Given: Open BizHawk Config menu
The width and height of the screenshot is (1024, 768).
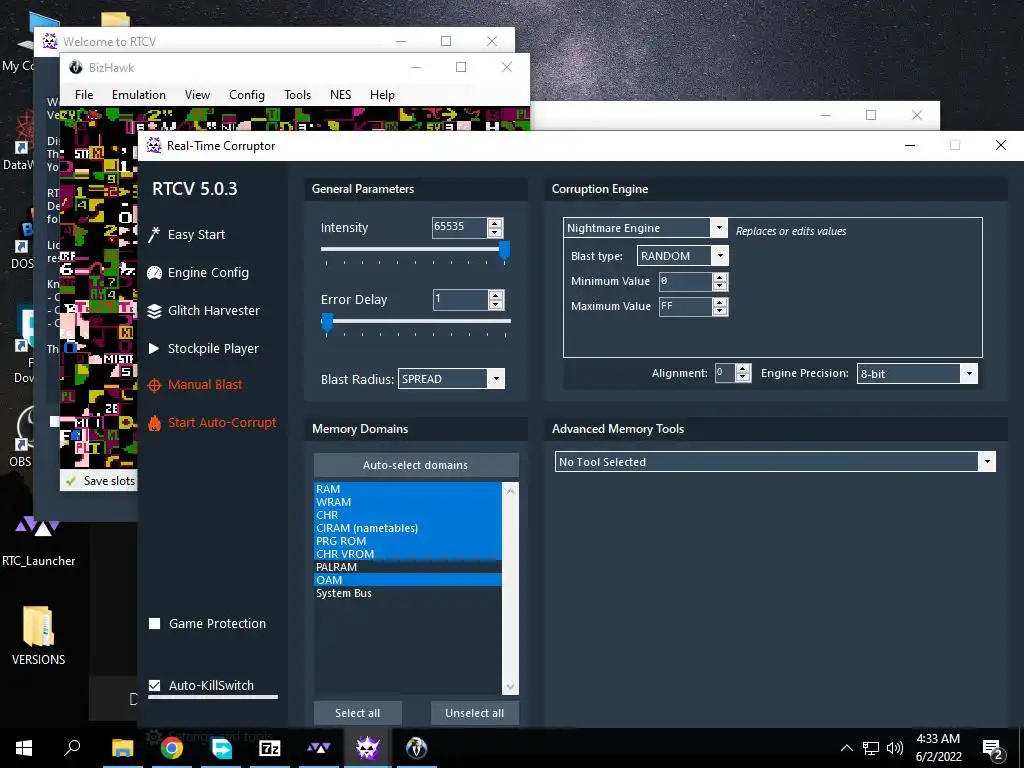Looking at the screenshot, I should (x=247, y=95).
